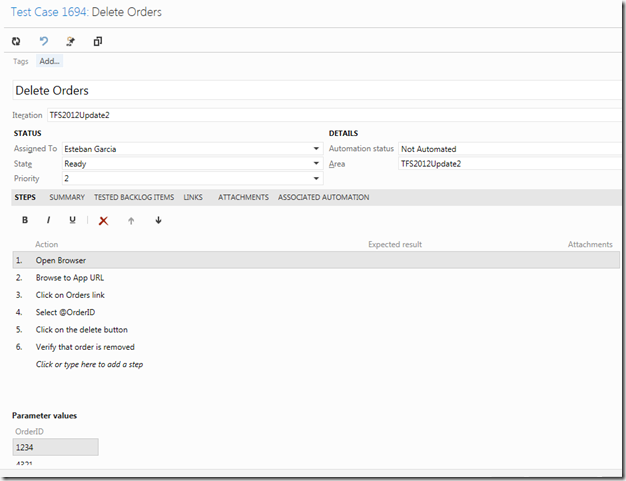The width and height of the screenshot is (626, 481).
Task: Click the refresh work item icon
Action: click(x=16, y=41)
